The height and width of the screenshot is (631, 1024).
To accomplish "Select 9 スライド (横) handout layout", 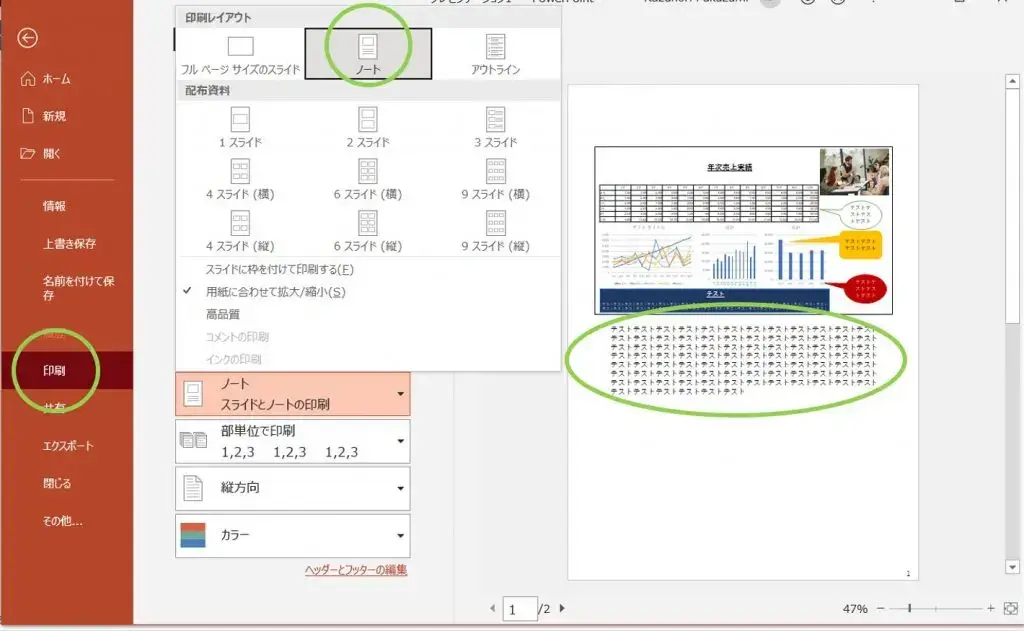I will click(496, 180).
